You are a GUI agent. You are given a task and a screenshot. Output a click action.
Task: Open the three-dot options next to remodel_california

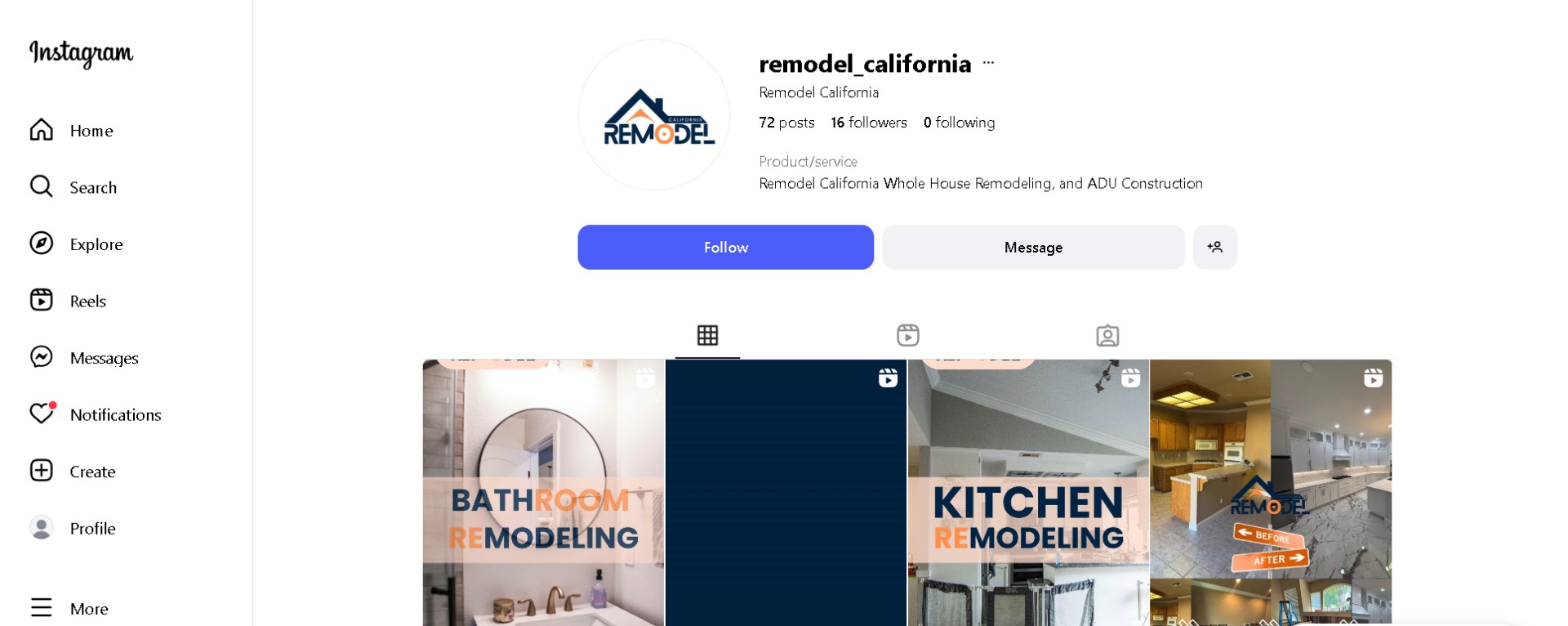tap(988, 63)
